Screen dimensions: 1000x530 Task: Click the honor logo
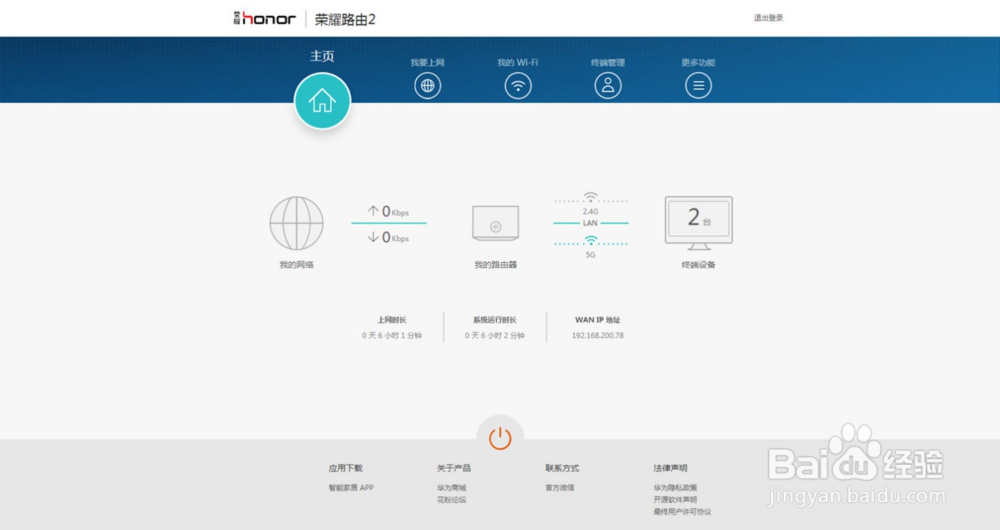point(265,18)
